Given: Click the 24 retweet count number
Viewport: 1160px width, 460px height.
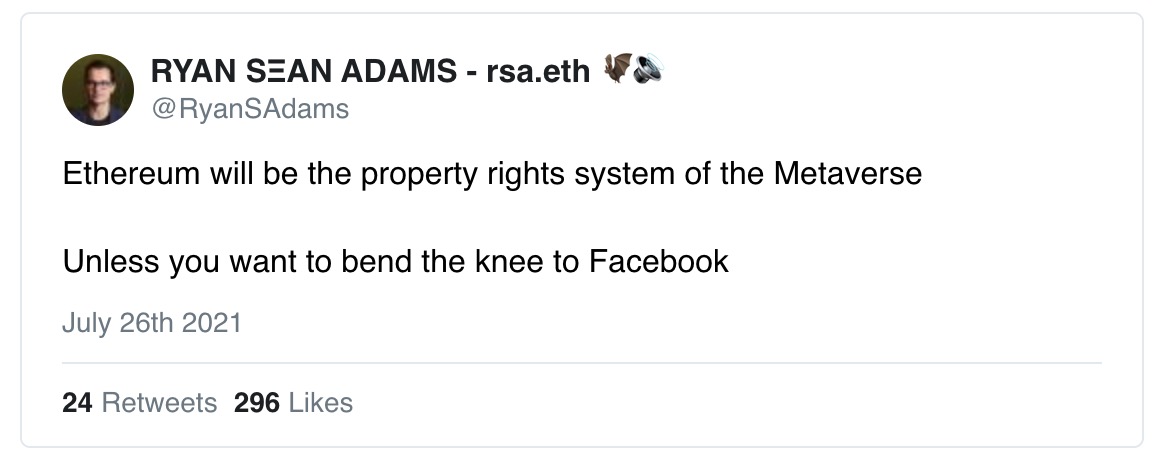Looking at the screenshot, I should pos(77,403).
